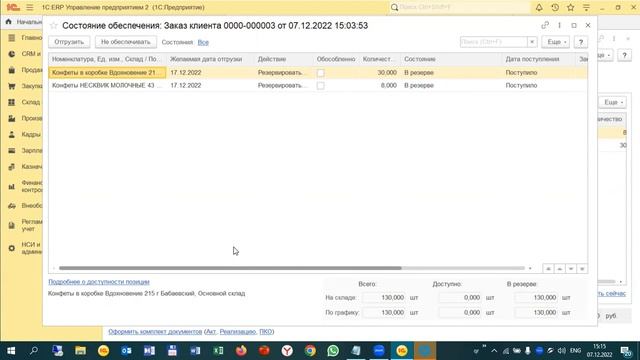Click the Отгрузить button
Viewport: 640px width, 360px height.
(69, 42)
